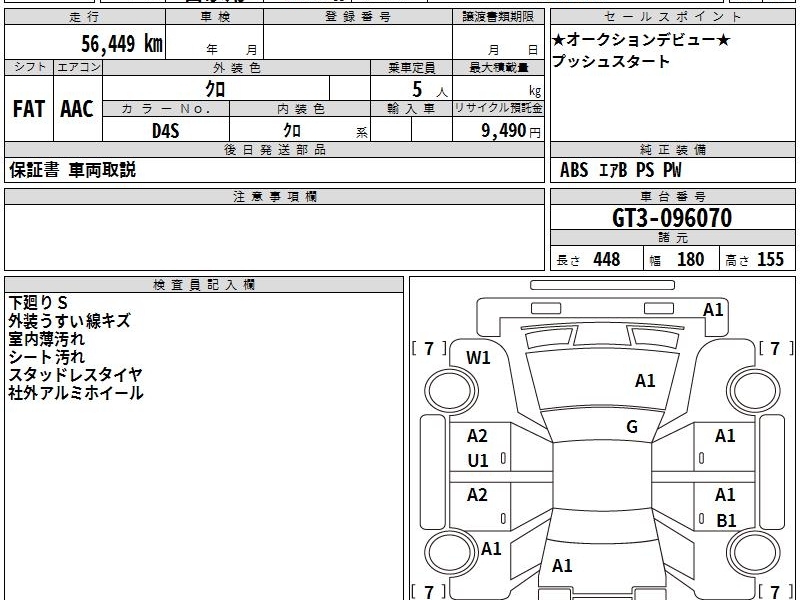Click the プッシュスタート sales point line
The image size is (800, 600).
pyautogui.click(x=610, y=61)
